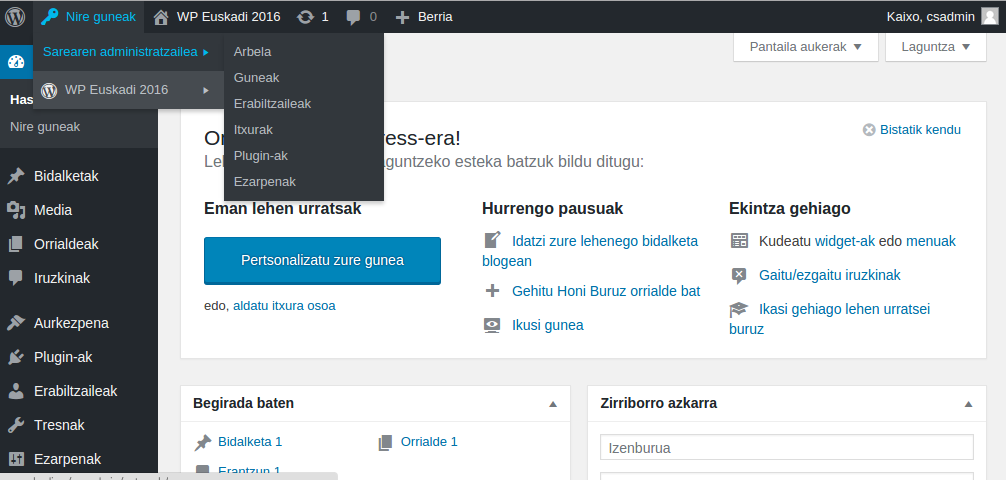Click the comment-off icon by Gaitu/ezgaitu iruzkinak

pyautogui.click(x=739, y=276)
